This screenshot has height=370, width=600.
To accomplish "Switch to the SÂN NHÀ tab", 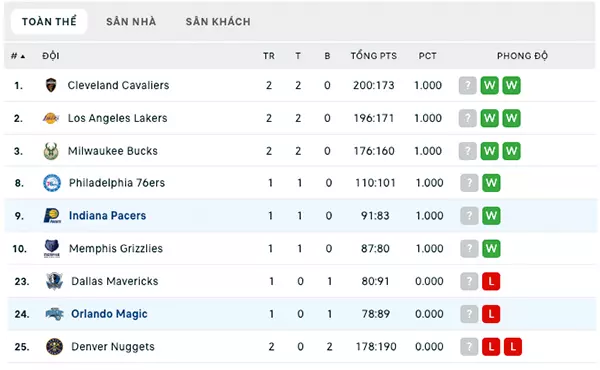I will 131,21.
